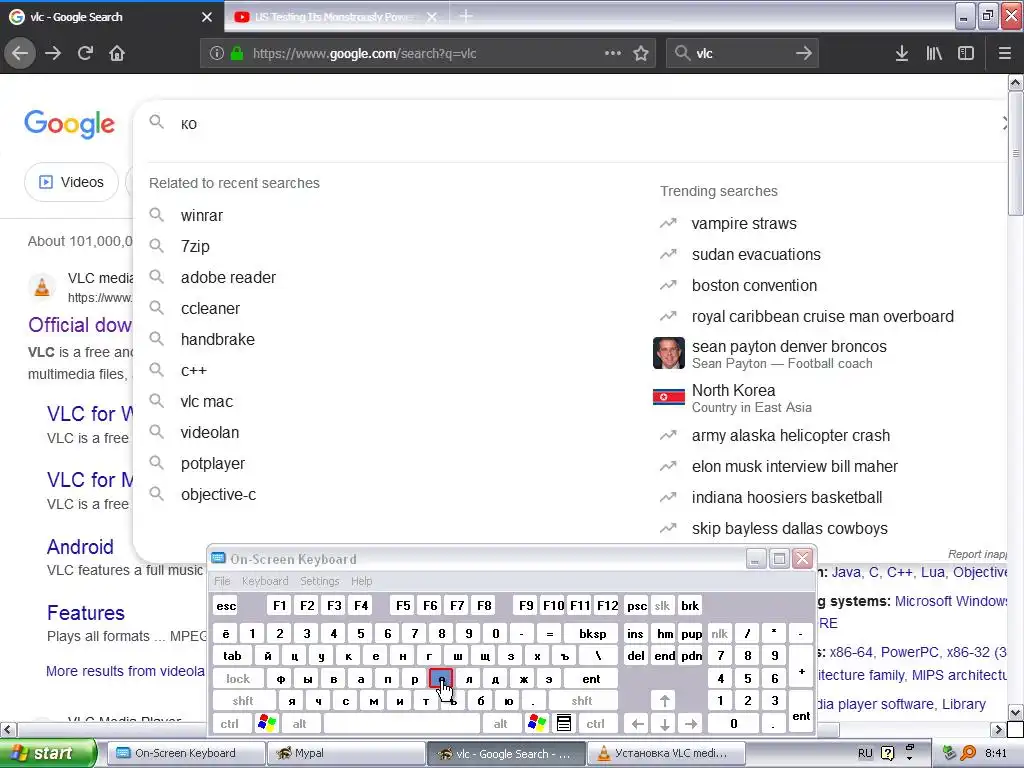Image resolution: width=1024 pixels, height=768 pixels.
Task: Choose the videolan suggestion
Action: tap(210, 432)
